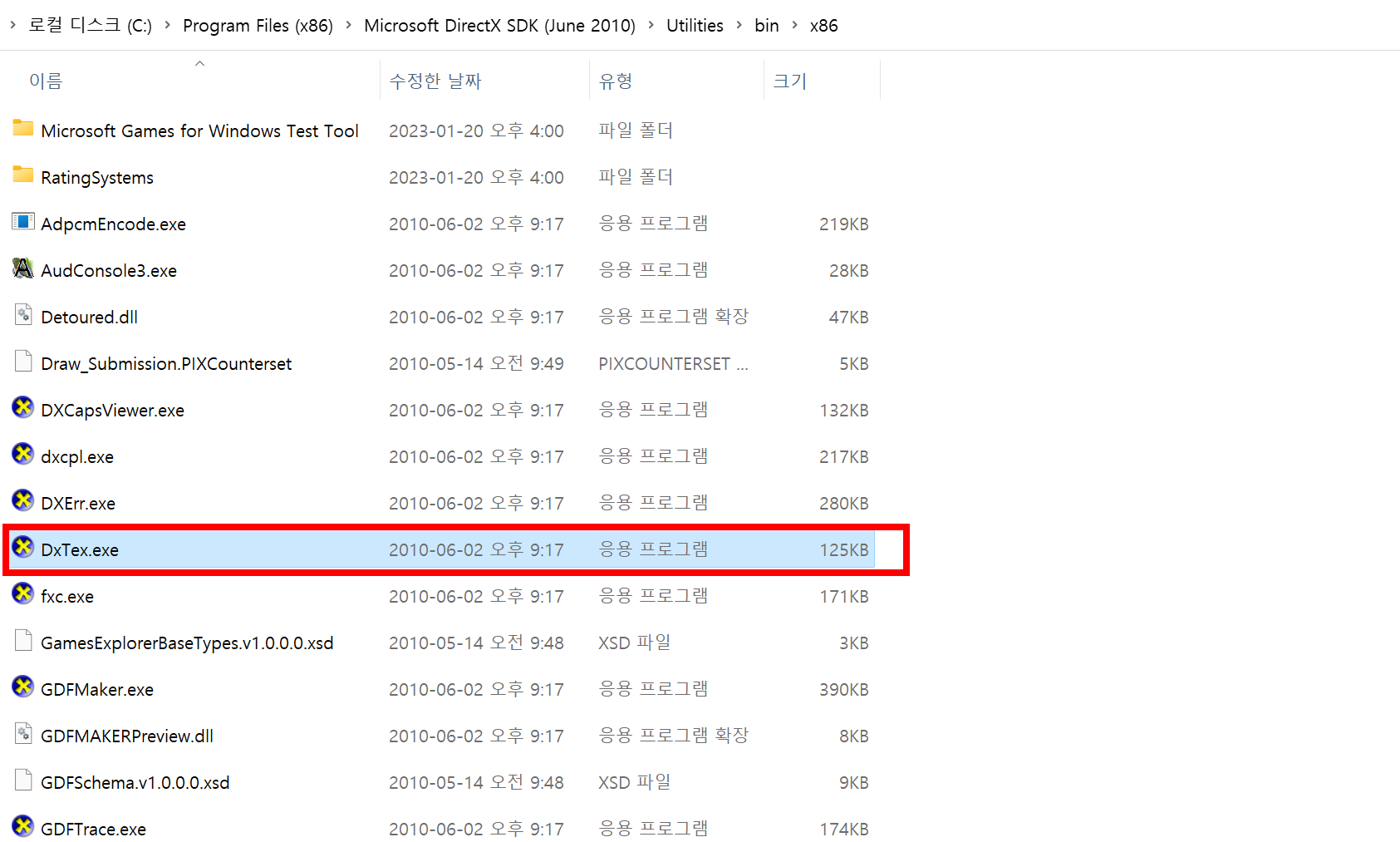
Task: Click the AdpcmEncode.exe file icon
Action: tap(23, 221)
